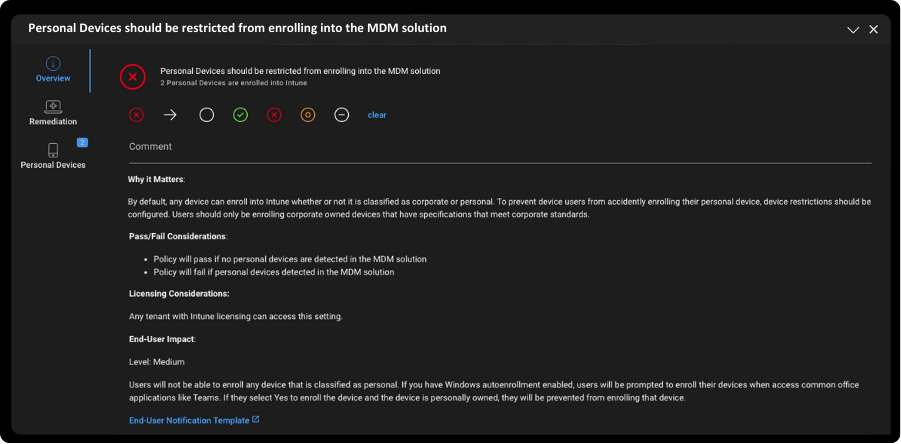Select the green checkmark status
901x444 pixels.
click(x=240, y=115)
